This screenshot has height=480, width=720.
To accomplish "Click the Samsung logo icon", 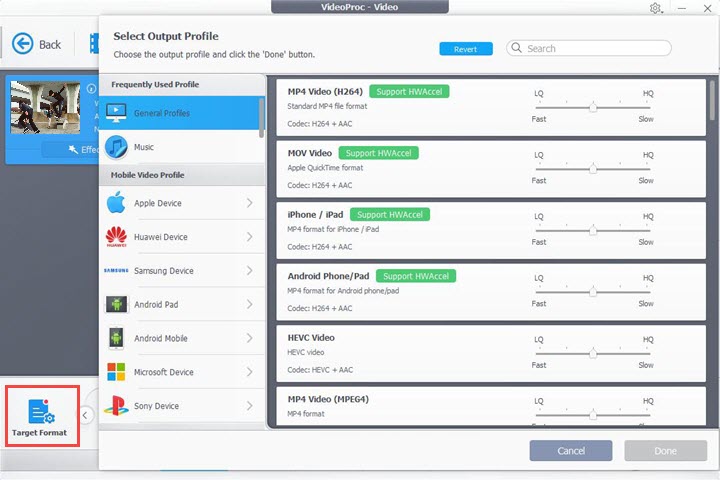I will [116, 271].
